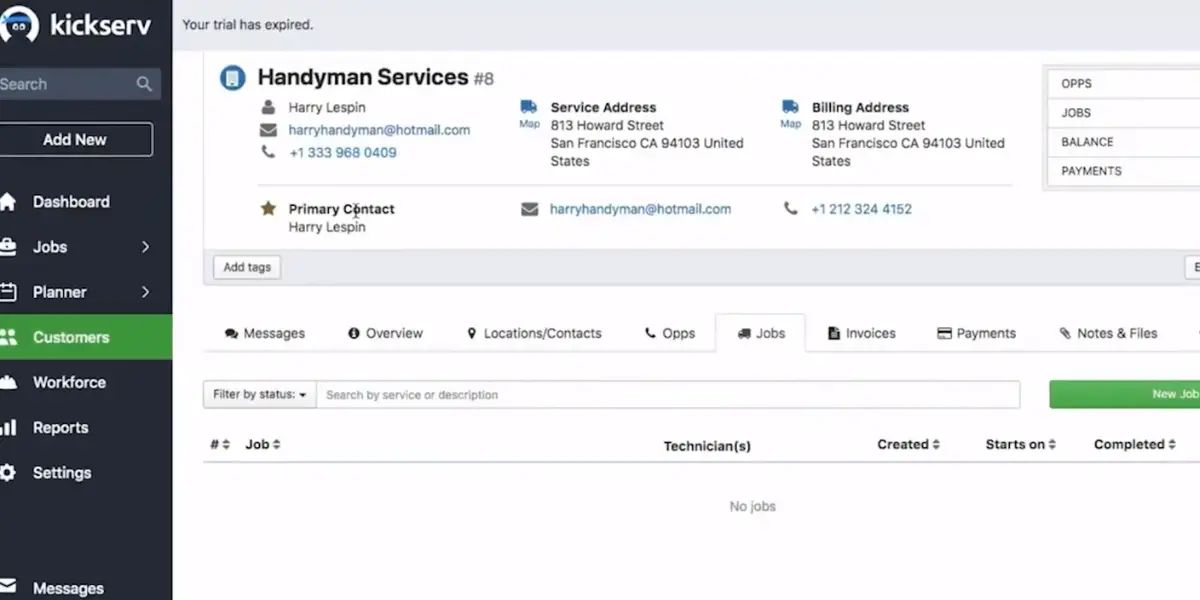Select the Jobs tab

pyautogui.click(x=761, y=333)
